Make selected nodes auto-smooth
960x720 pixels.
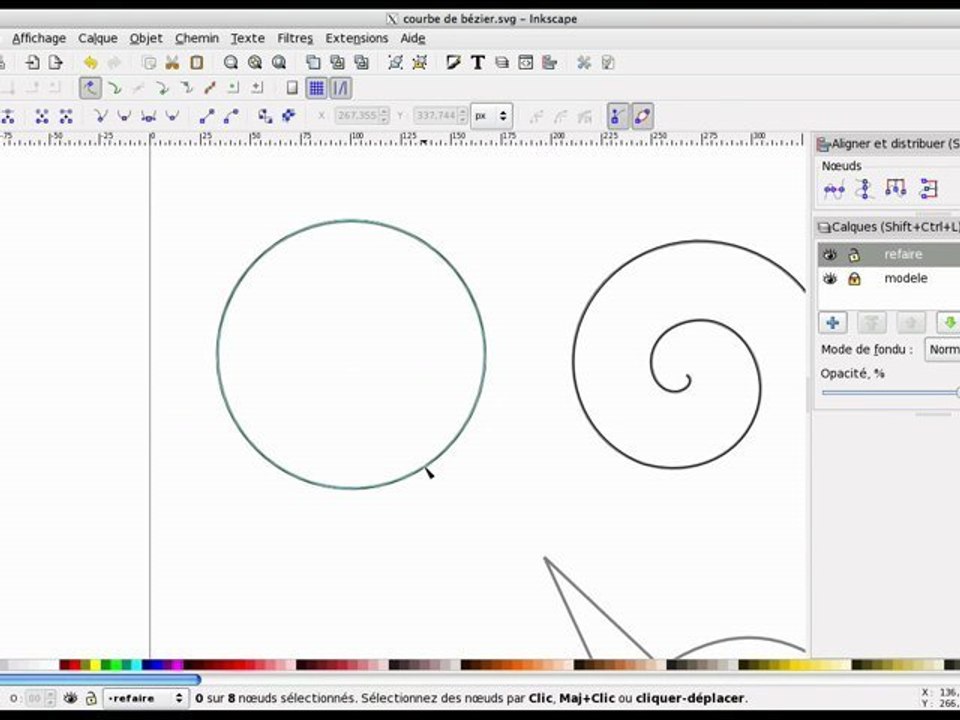pyautogui.click(x=172, y=116)
